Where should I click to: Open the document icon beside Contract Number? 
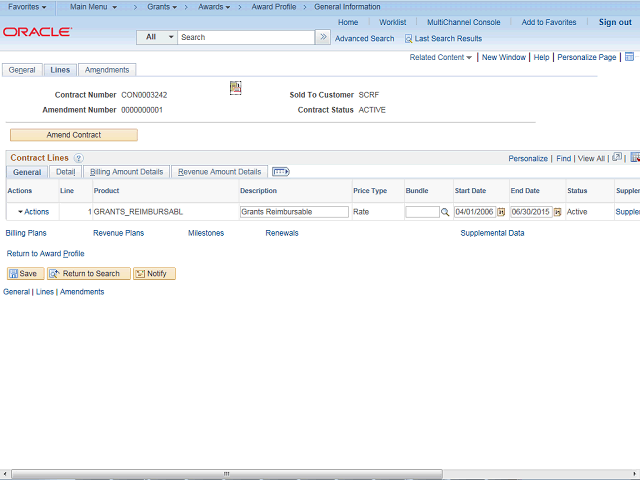(236, 87)
